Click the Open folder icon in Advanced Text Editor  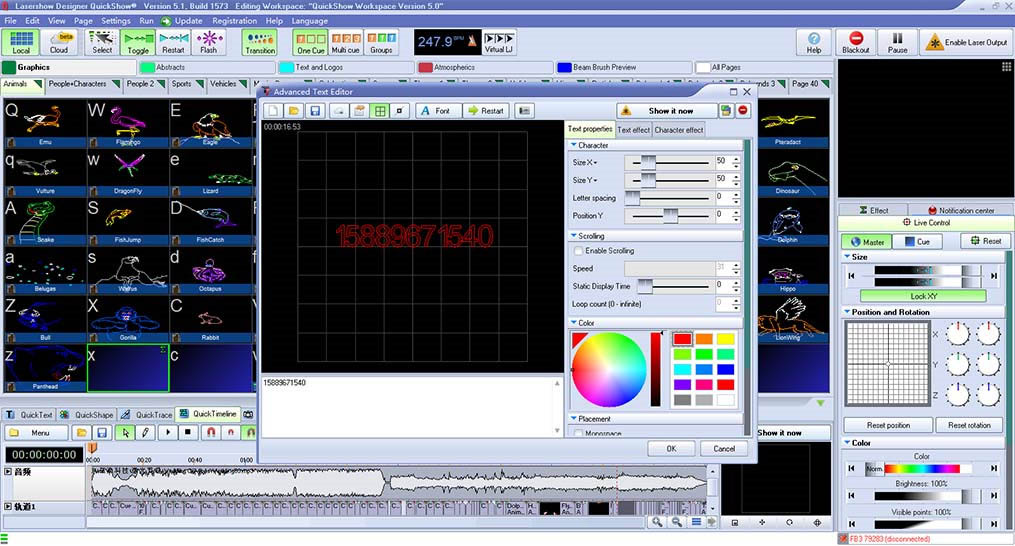pos(294,111)
